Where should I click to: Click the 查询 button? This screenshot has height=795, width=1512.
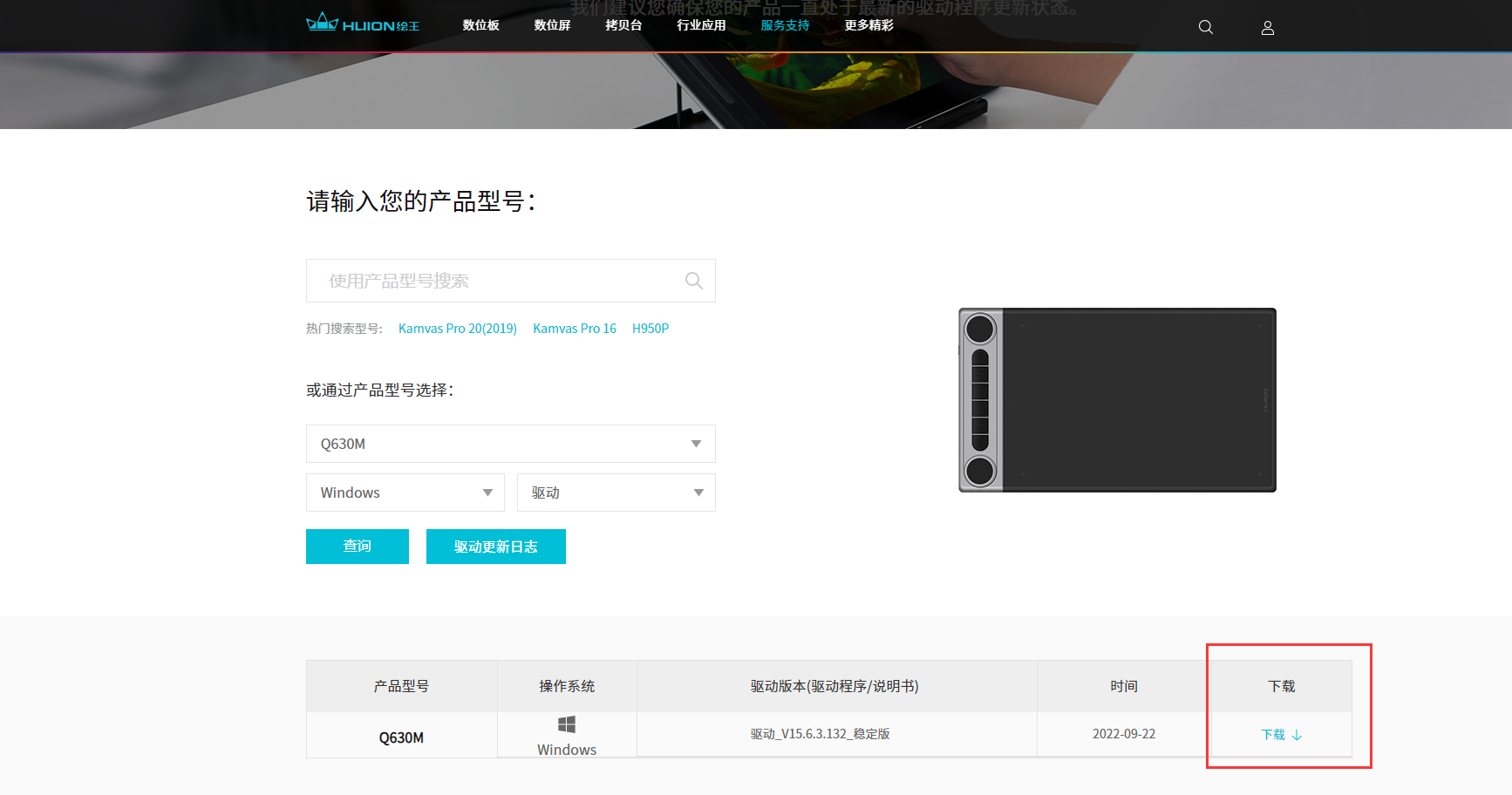(x=358, y=547)
